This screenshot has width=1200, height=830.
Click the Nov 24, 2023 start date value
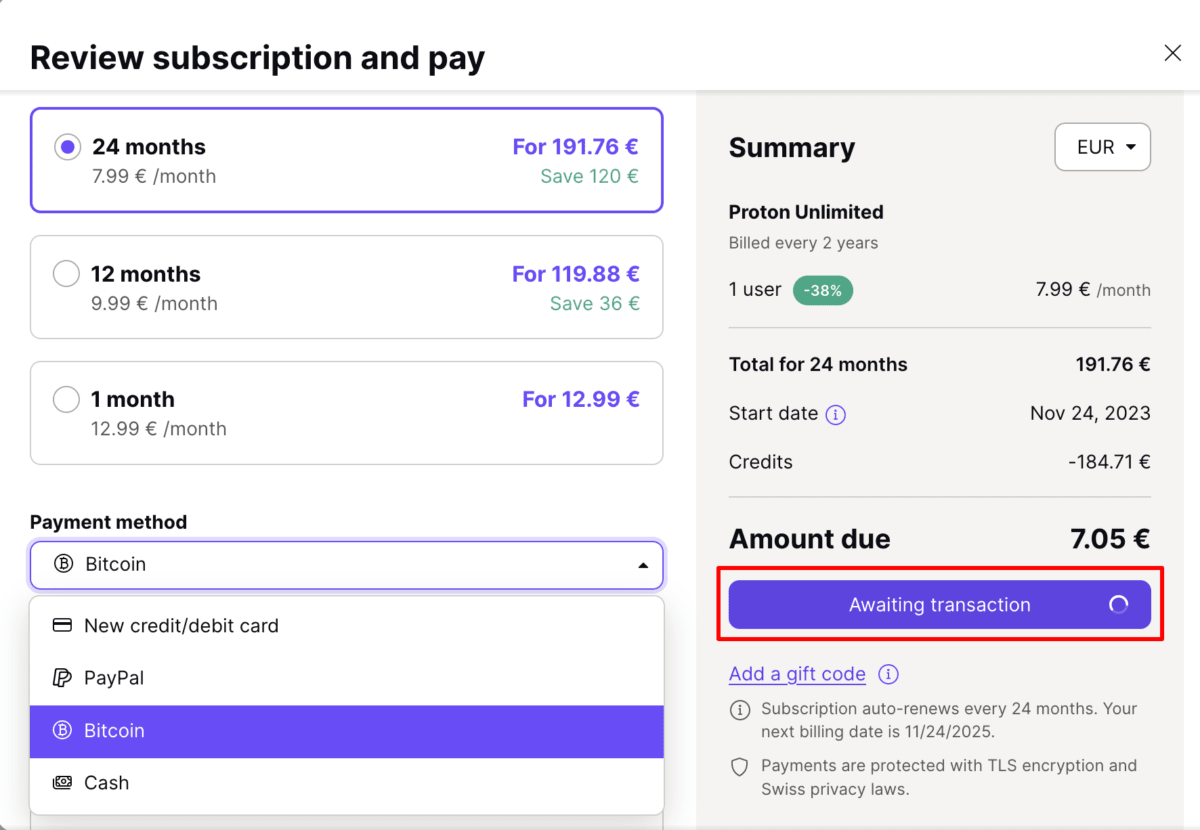(1090, 413)
